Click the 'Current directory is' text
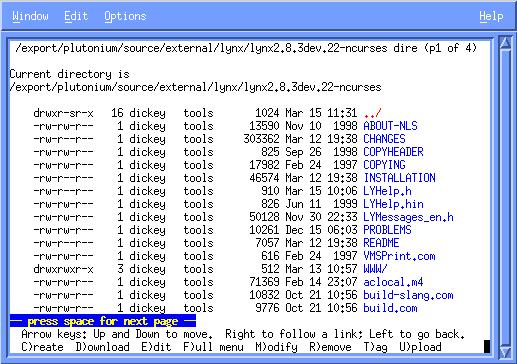 [x=69, y=74]
